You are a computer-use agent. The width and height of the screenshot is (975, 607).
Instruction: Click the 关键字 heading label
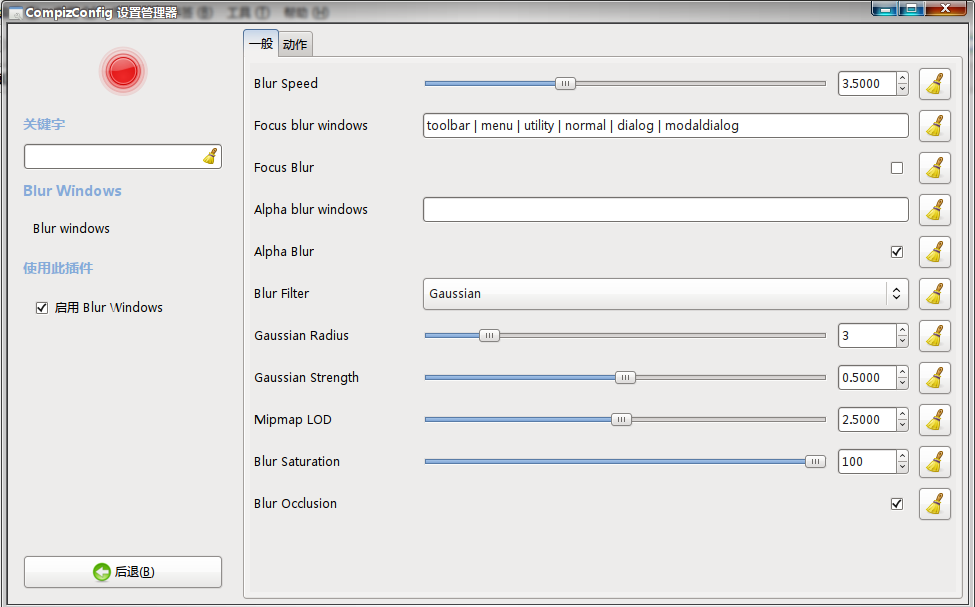click(x=44, y=124)
